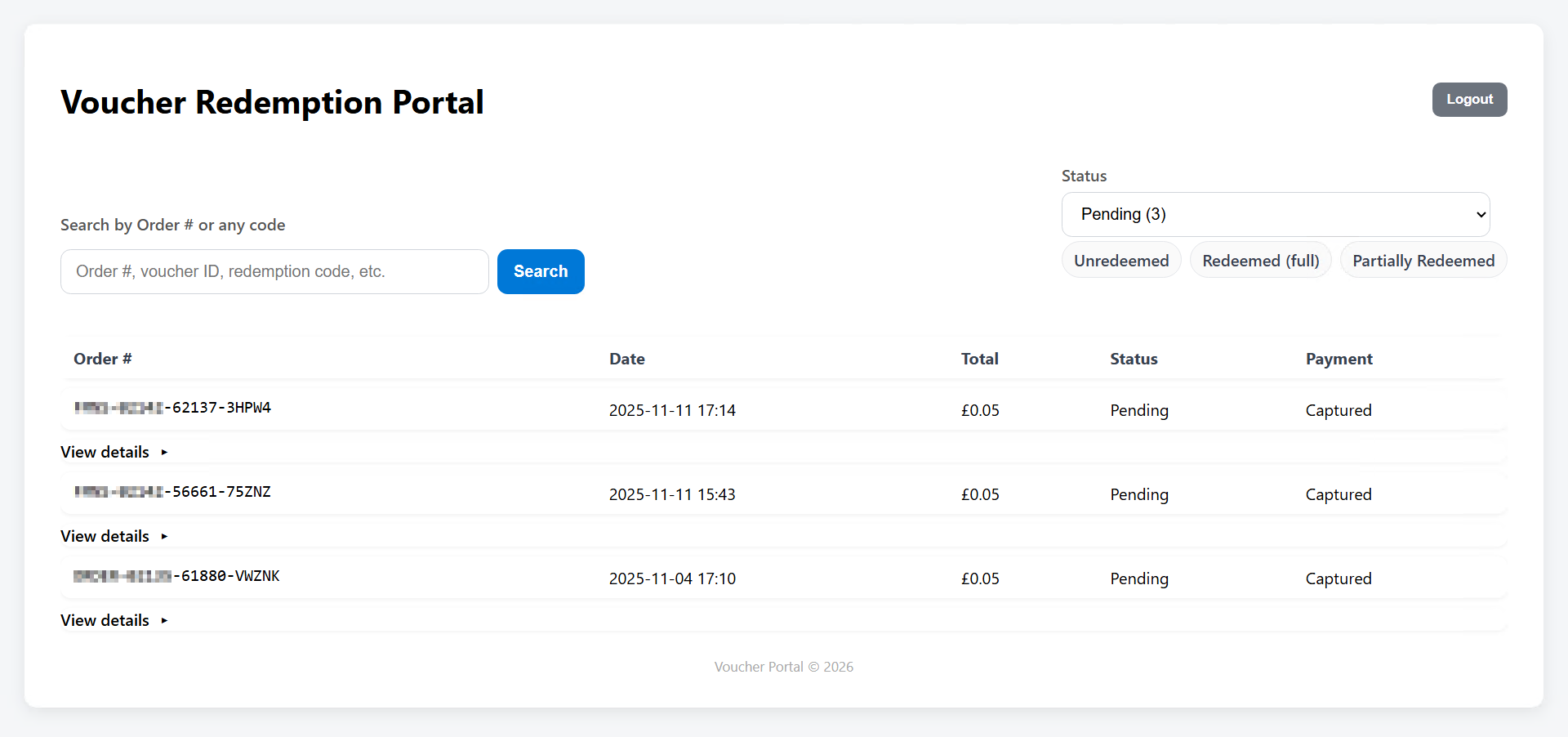Click the Voucher Redemption Portal title
The image size is (1568, 737).
[272, 103]
